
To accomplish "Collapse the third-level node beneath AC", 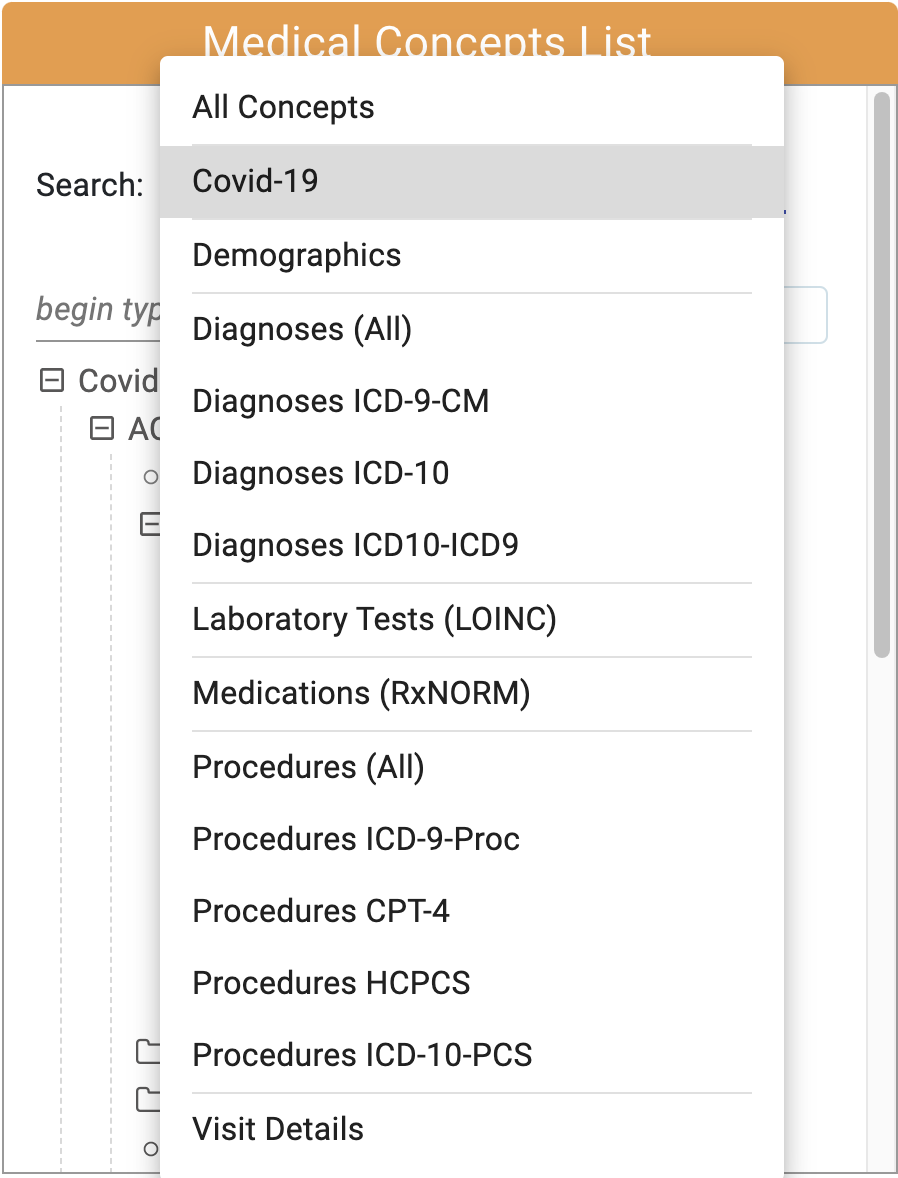I will tap(150, 523).
